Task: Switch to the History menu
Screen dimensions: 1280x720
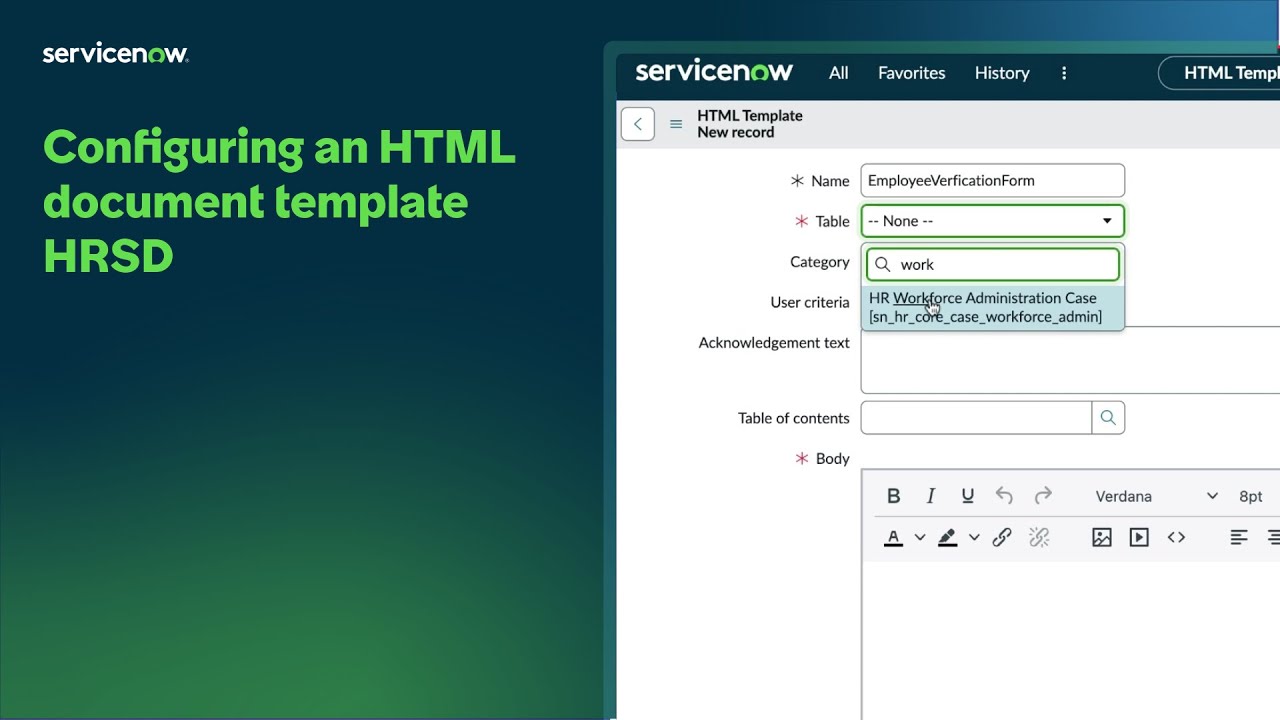Action: [x=1001, y=72]
